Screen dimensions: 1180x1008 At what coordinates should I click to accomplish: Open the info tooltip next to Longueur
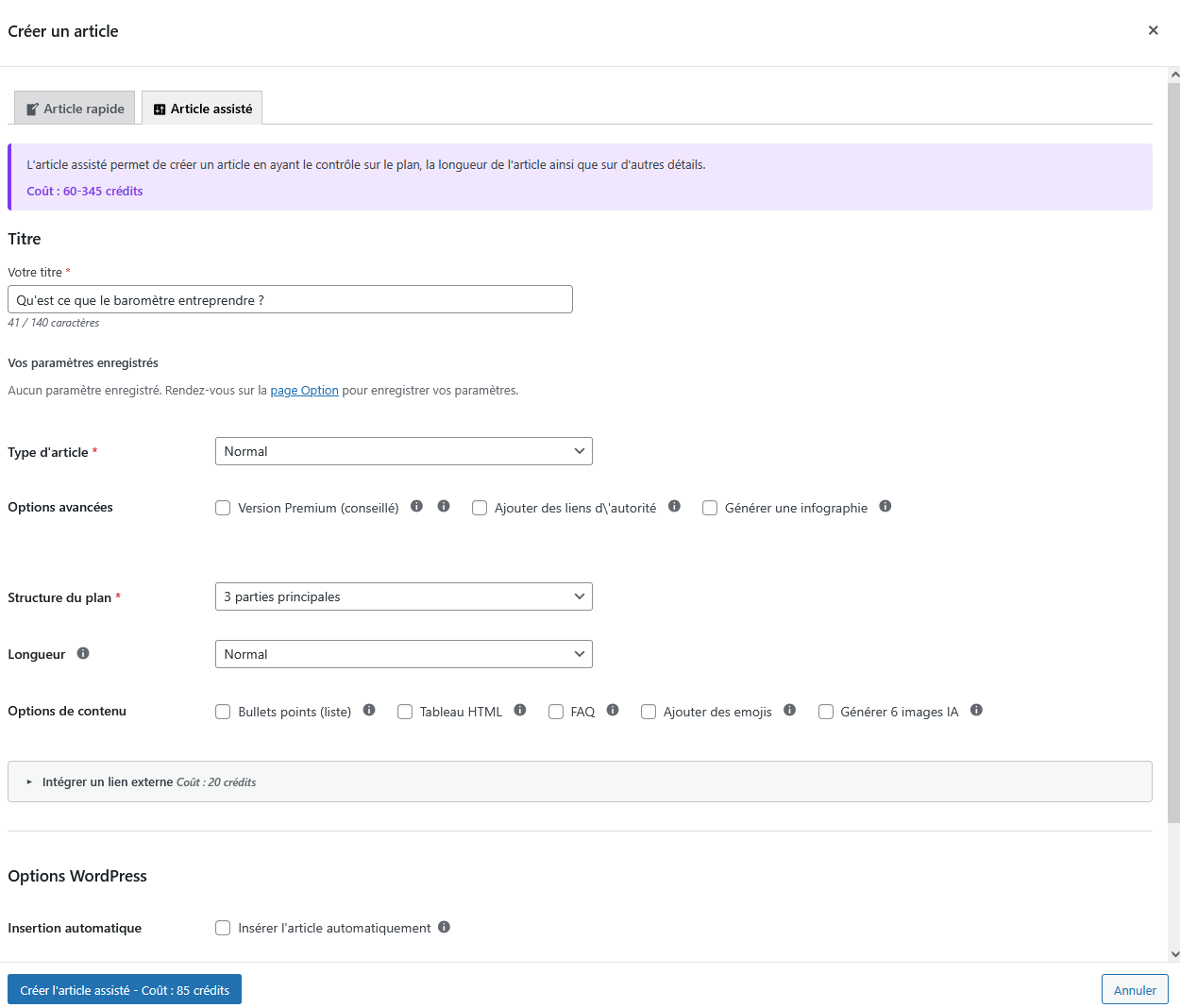(x=82, y=652)
